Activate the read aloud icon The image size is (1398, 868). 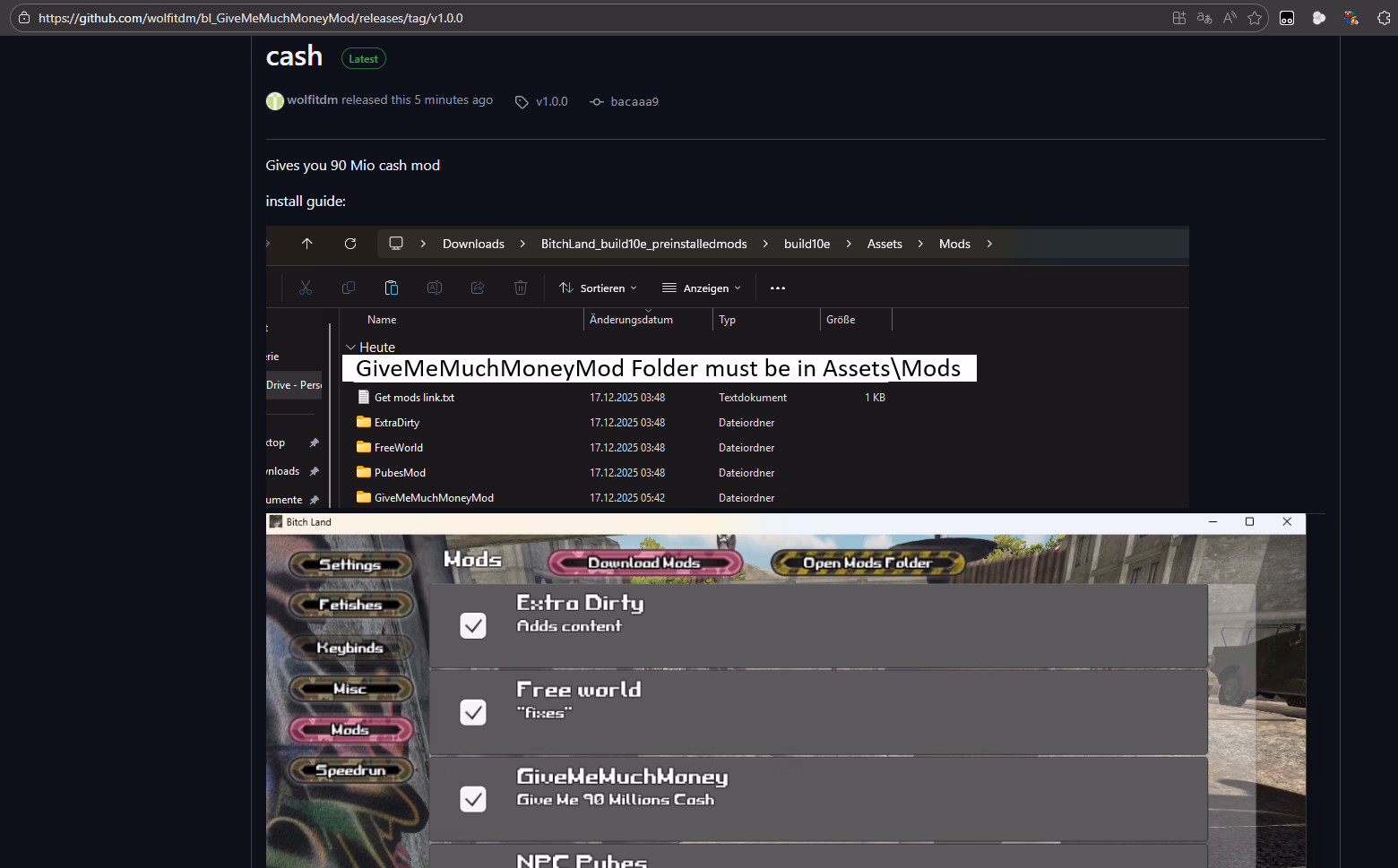pyautogui.click(x=1230, y=18)
